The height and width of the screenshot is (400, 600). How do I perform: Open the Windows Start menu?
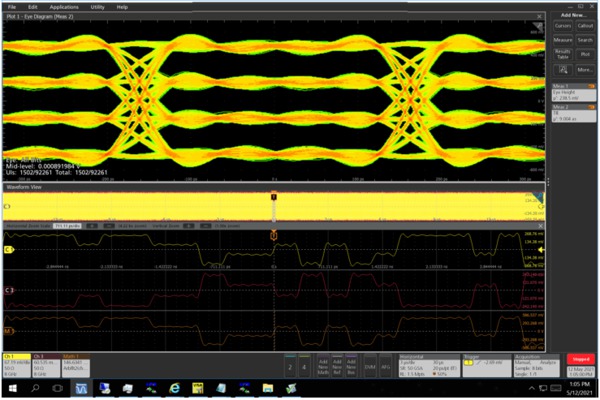click(12, 387)
